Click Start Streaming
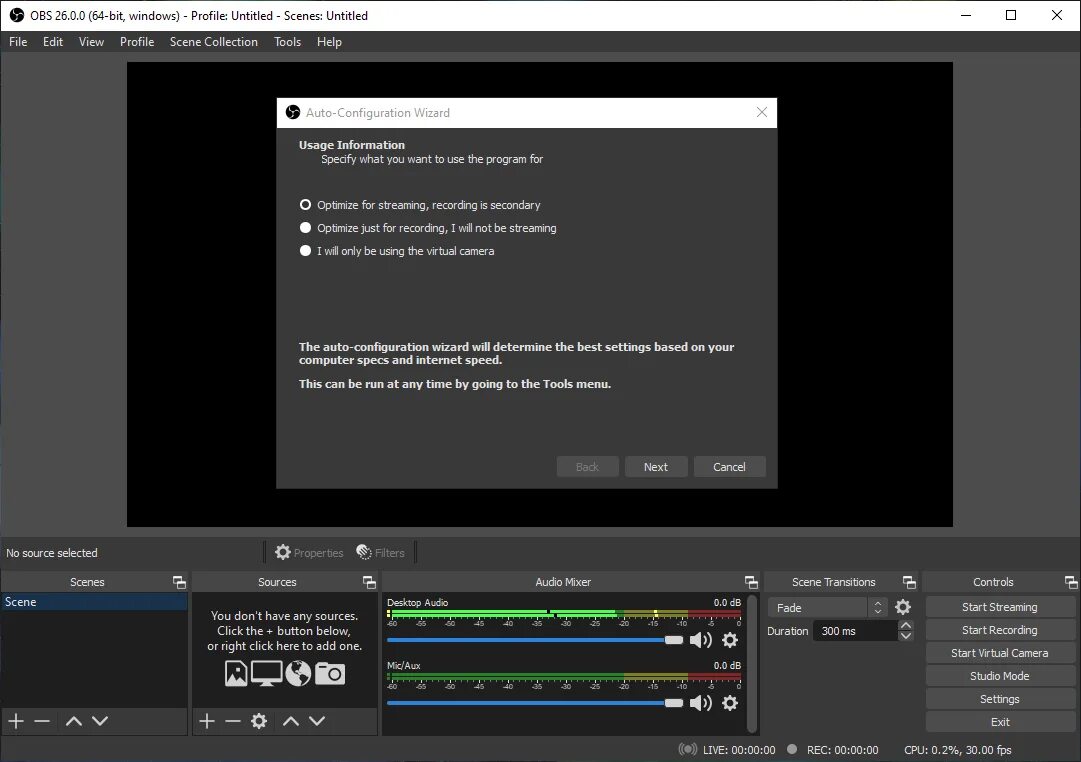1081x762 pixels. 1000,607
